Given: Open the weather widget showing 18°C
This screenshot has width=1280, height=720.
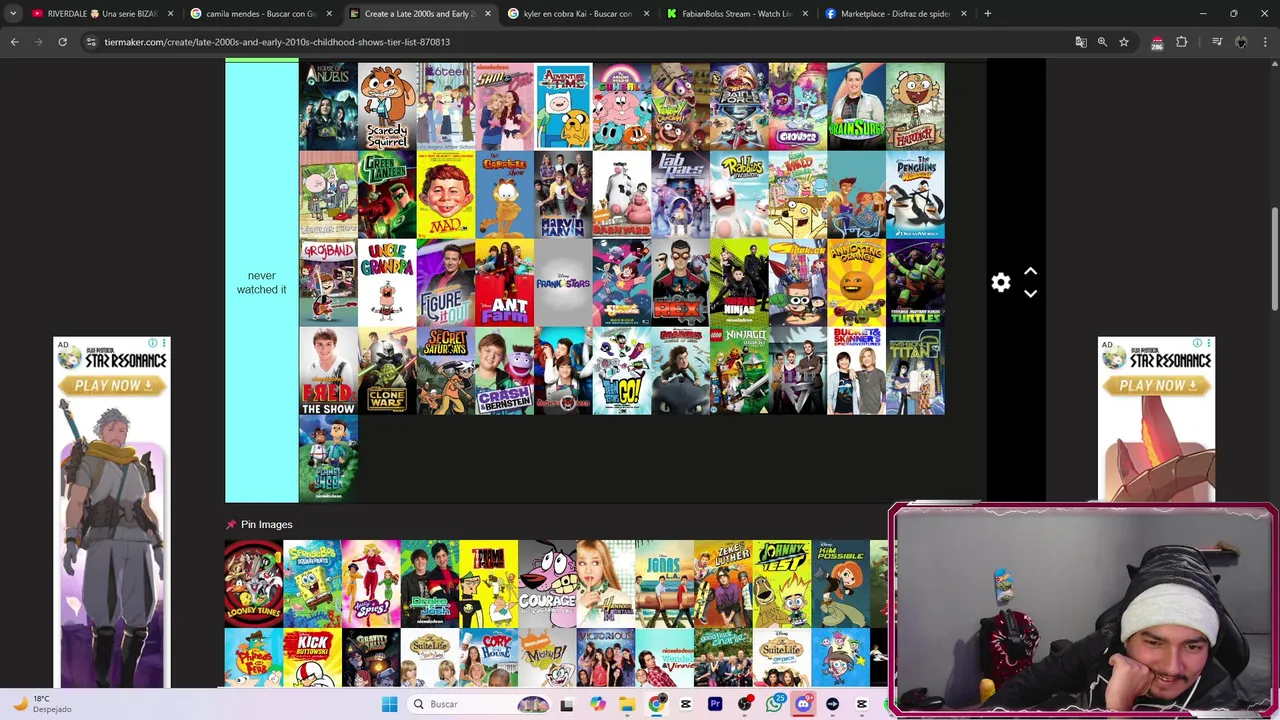Looking at the screenshot, I should (42, 704).
